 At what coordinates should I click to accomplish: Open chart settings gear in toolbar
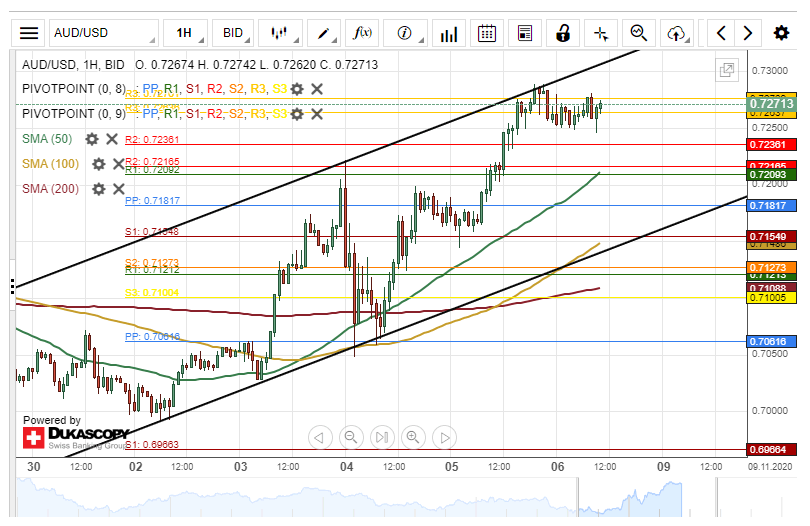click(781, 33)
